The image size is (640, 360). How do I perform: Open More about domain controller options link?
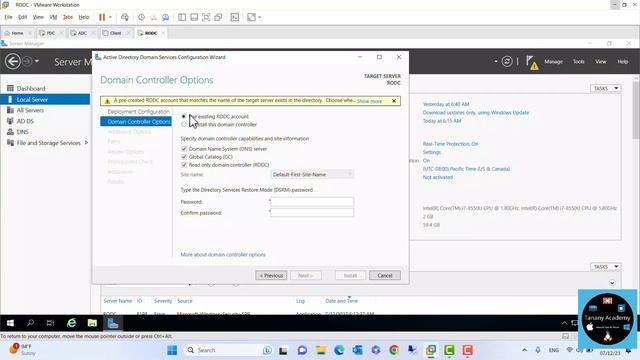coord(223,254)
